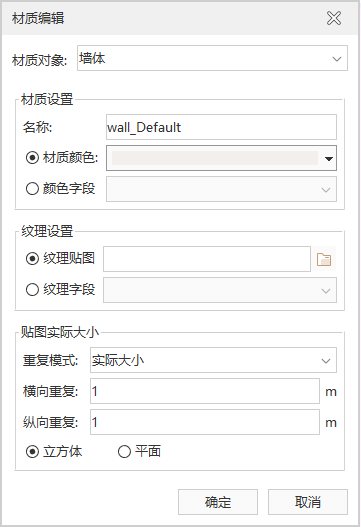The image size is (361, 527).
Task: Select the 立方体 mapping option
Action: click(x=32, y=451)
